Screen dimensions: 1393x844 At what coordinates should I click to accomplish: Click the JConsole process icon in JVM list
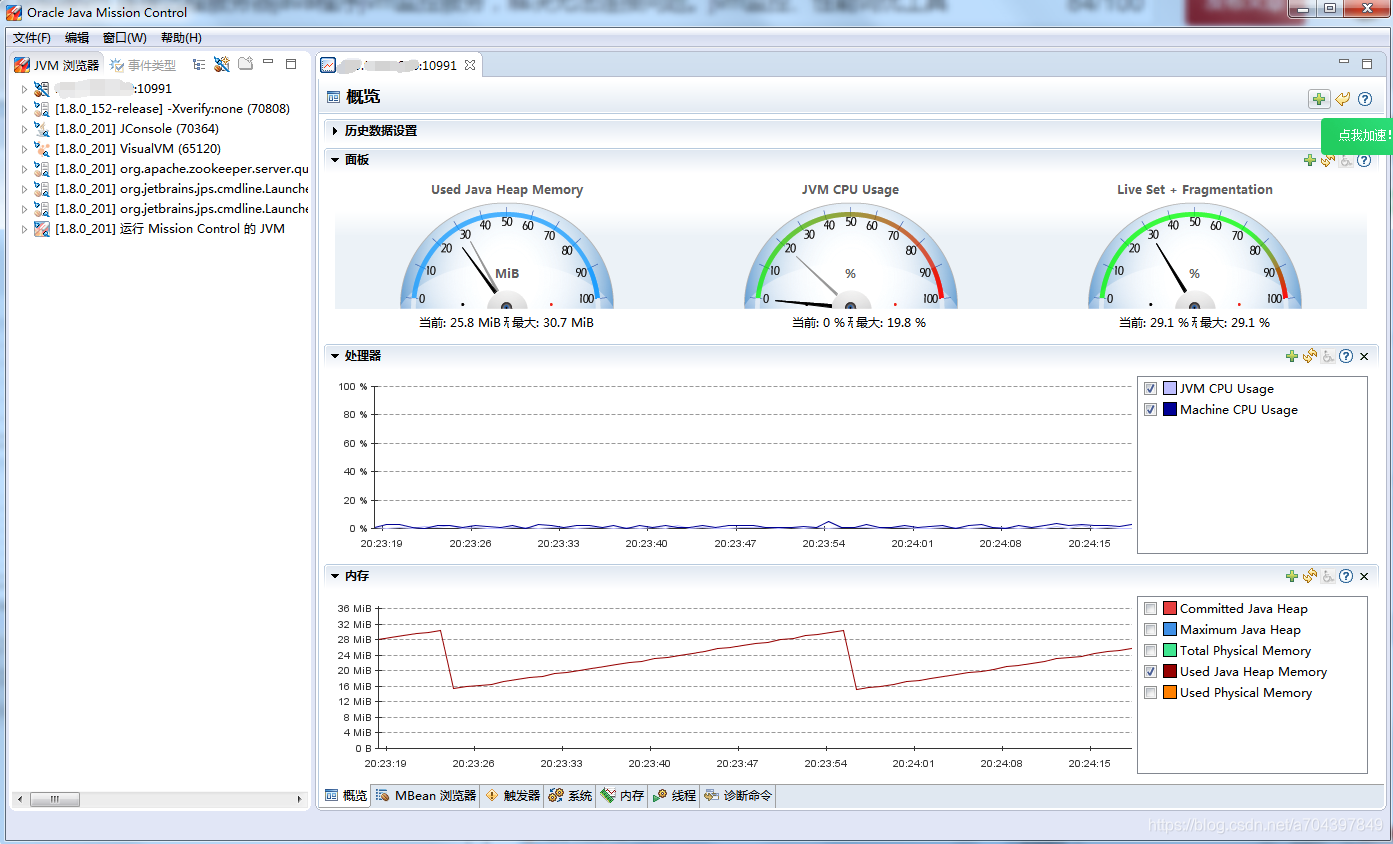tap(42, 129)
